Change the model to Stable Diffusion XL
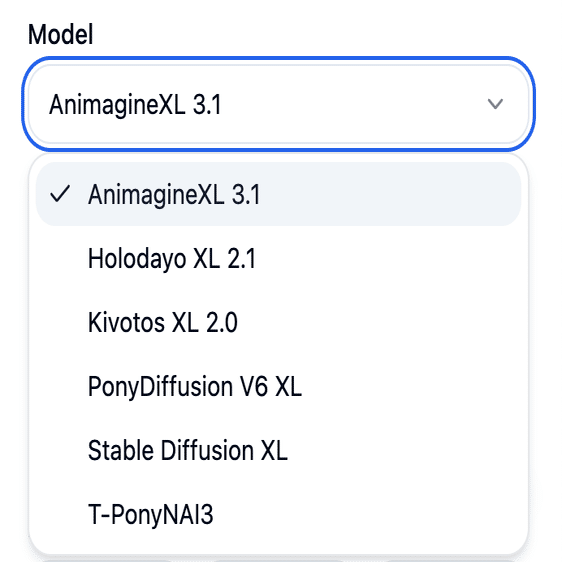The height and width of the screenshot is (562, 562). (x=278, y=450)
